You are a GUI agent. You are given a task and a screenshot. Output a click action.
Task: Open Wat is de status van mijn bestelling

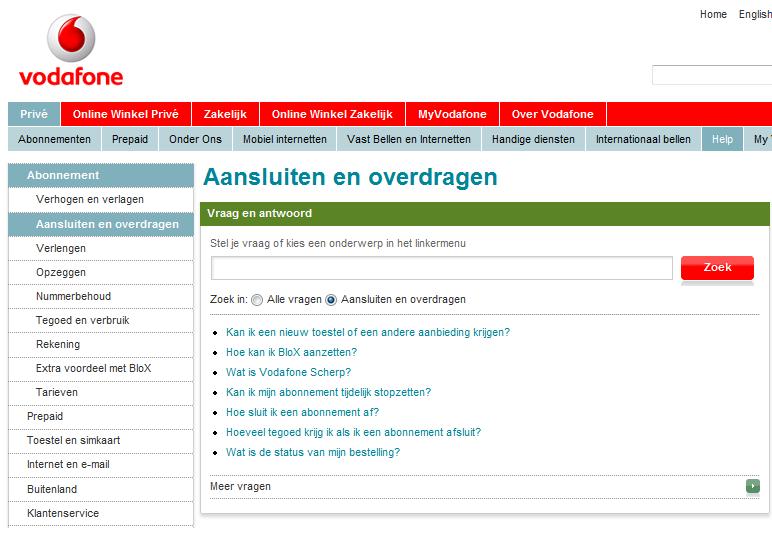(313, 453)
